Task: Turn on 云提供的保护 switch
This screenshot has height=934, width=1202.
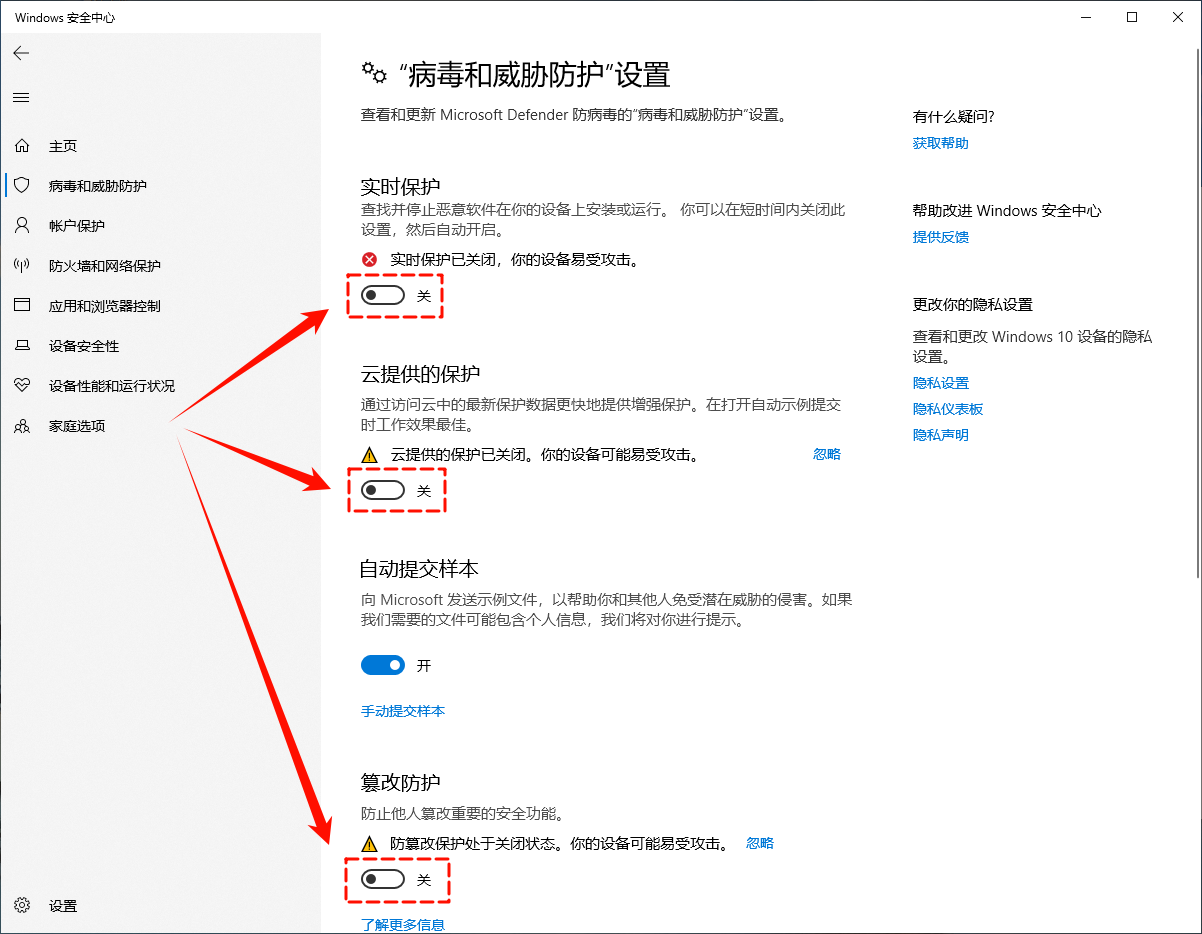Action: [383, 490]
